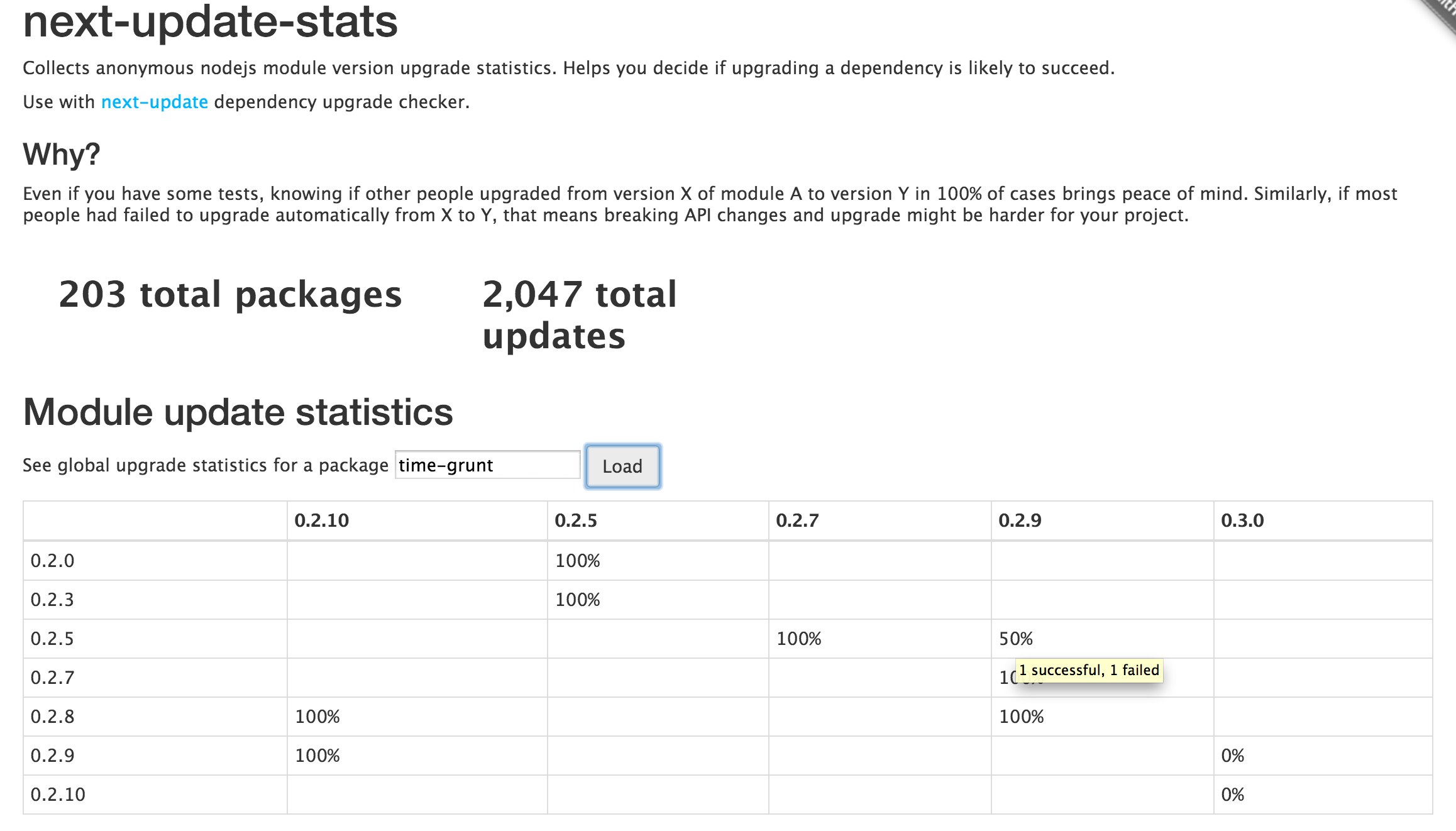The height and width of the screenshot is (831, 1456).
Task: Click 100% cell for 0.2.3 to 0.2.5
Action: pyautogui.click(x=577, y=600)
